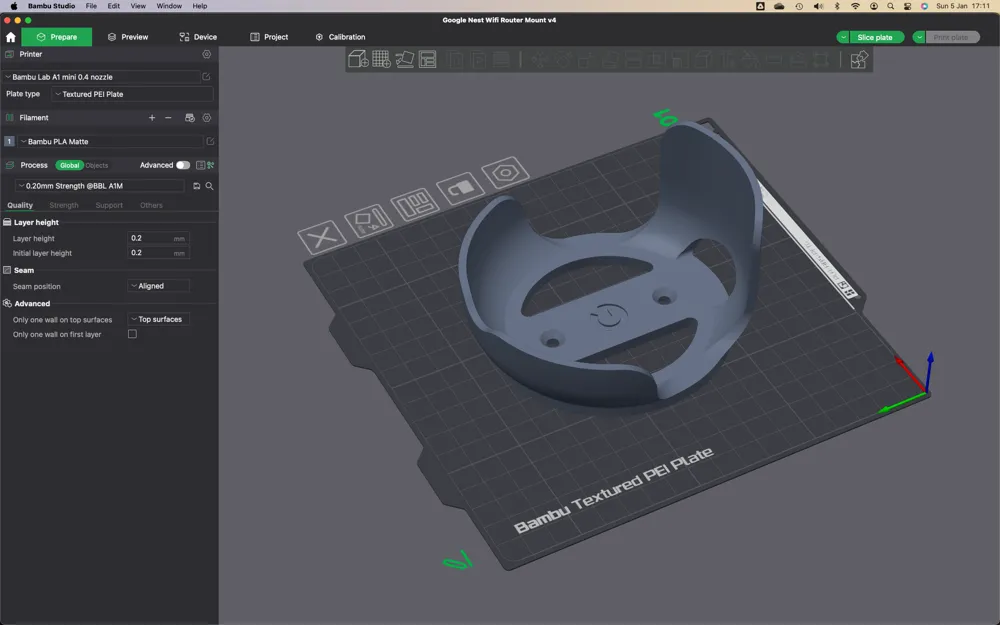Arrange objects on plate via plate icon

[x=415, y=204]
